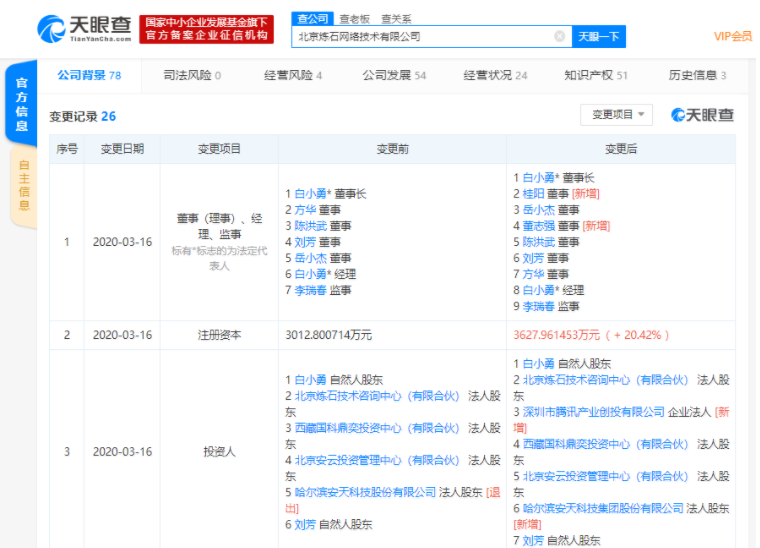This screenshot has width=760, height=548.
Task: Open 北京安云投资管理中心 link in 变更后
Action: tap(605, 476)
